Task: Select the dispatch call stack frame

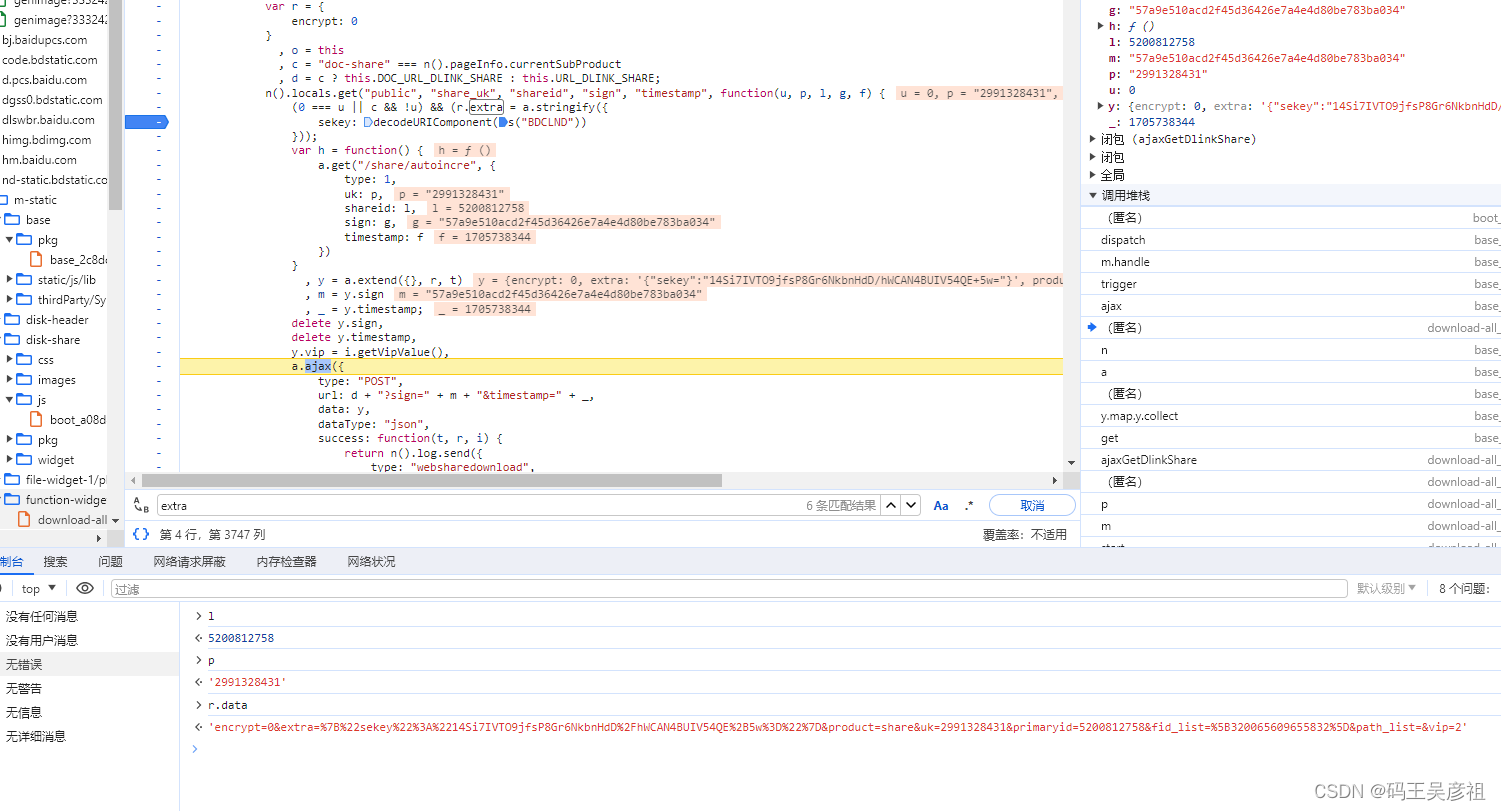Action: pyautogui.click(x=1291, y=240)
